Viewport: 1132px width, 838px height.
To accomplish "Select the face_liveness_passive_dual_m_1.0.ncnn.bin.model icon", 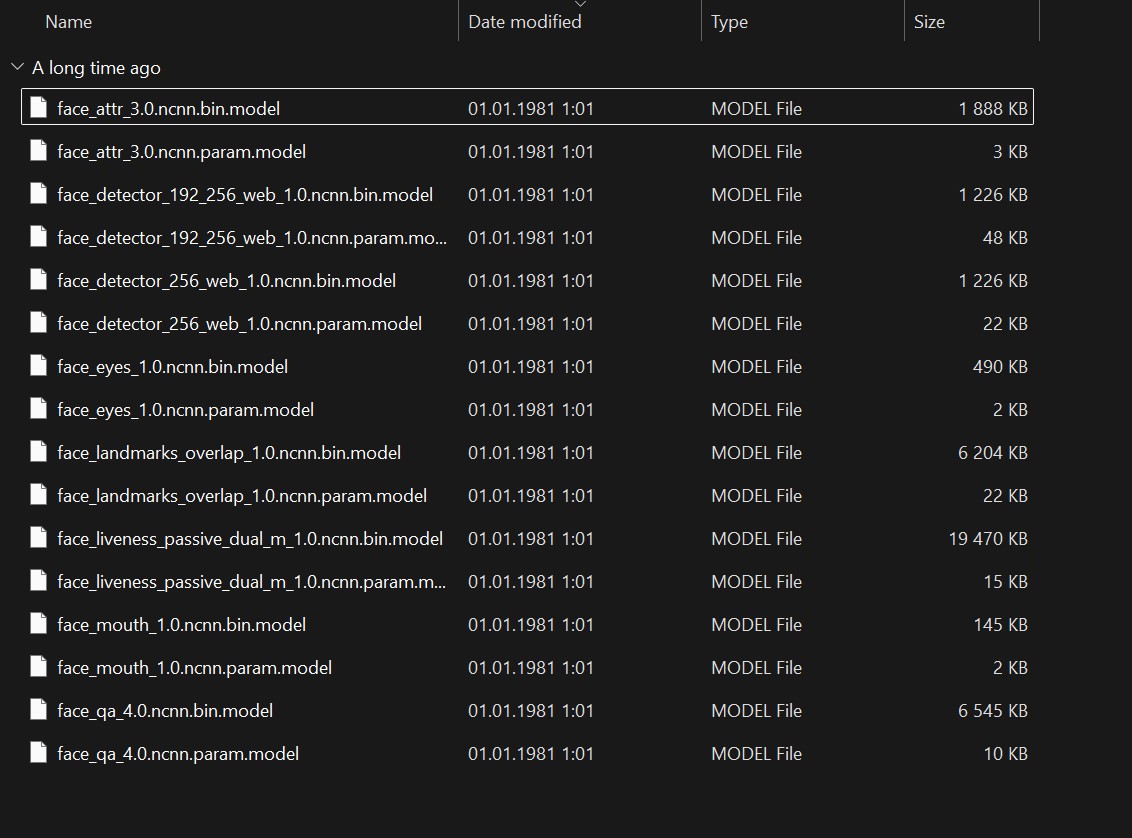I will pos(39,538).
